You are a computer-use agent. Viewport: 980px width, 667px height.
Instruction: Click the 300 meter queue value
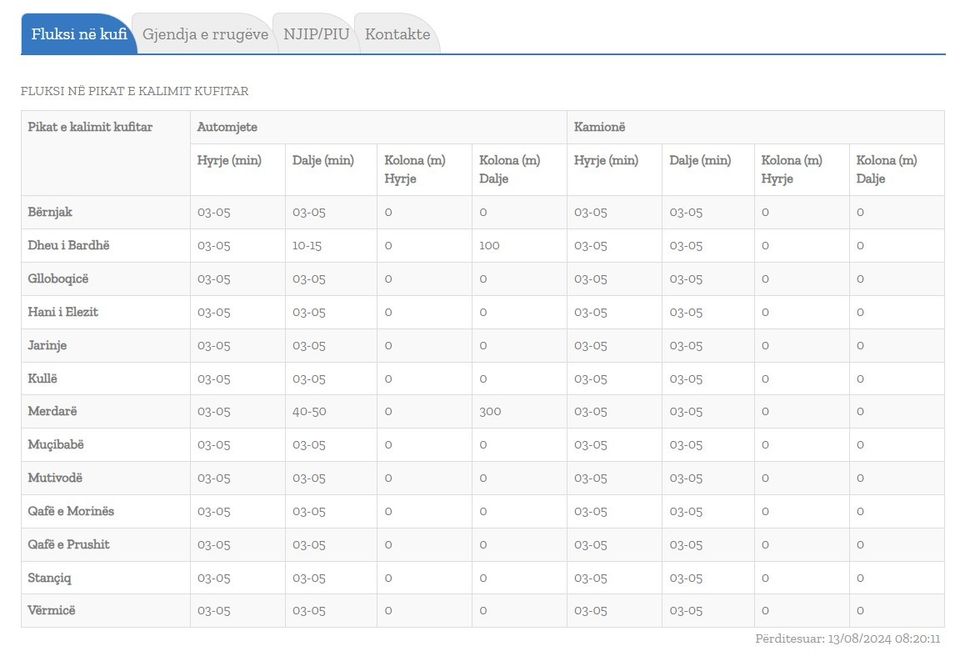tap(490, 411)
